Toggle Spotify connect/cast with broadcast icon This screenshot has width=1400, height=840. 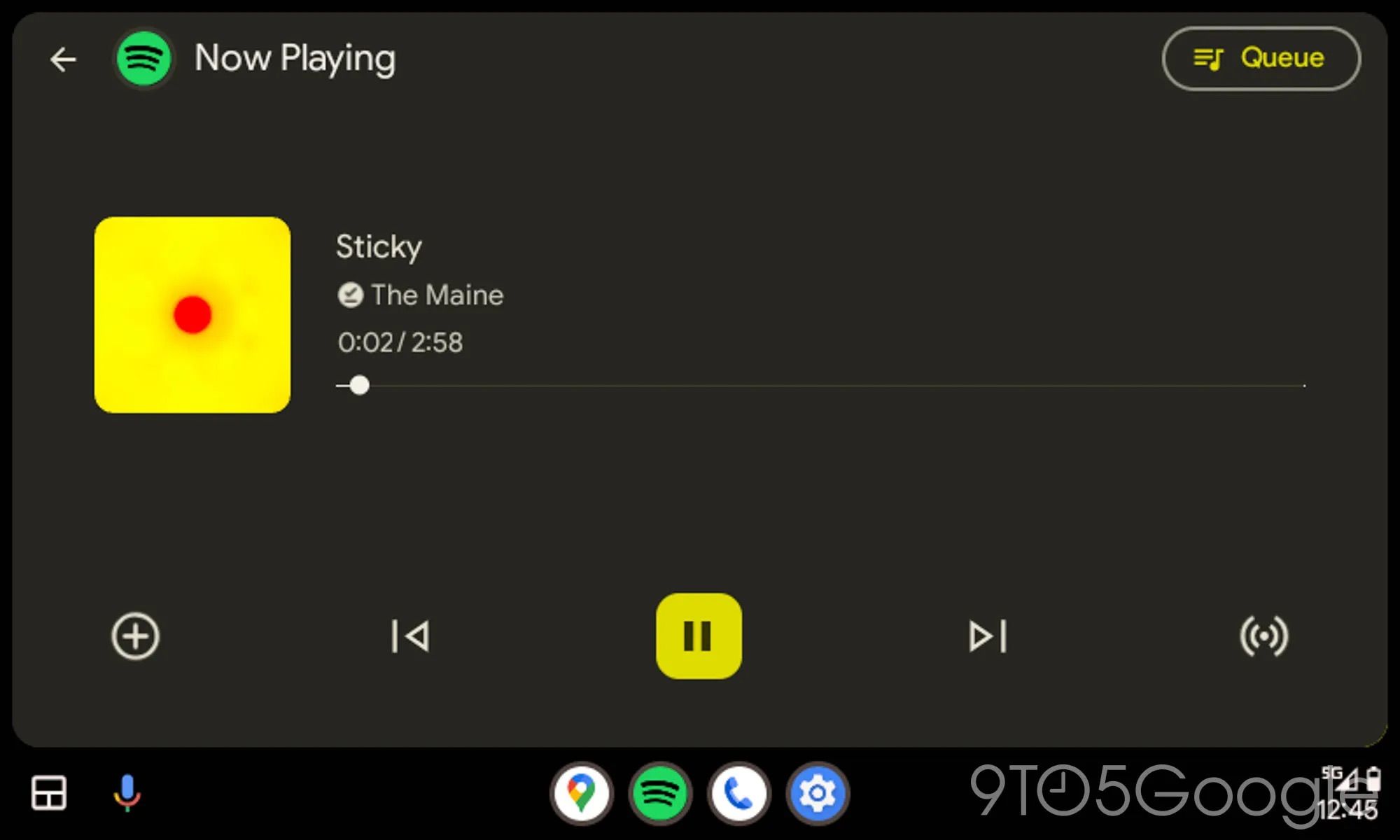click(x=1263, y=636)
